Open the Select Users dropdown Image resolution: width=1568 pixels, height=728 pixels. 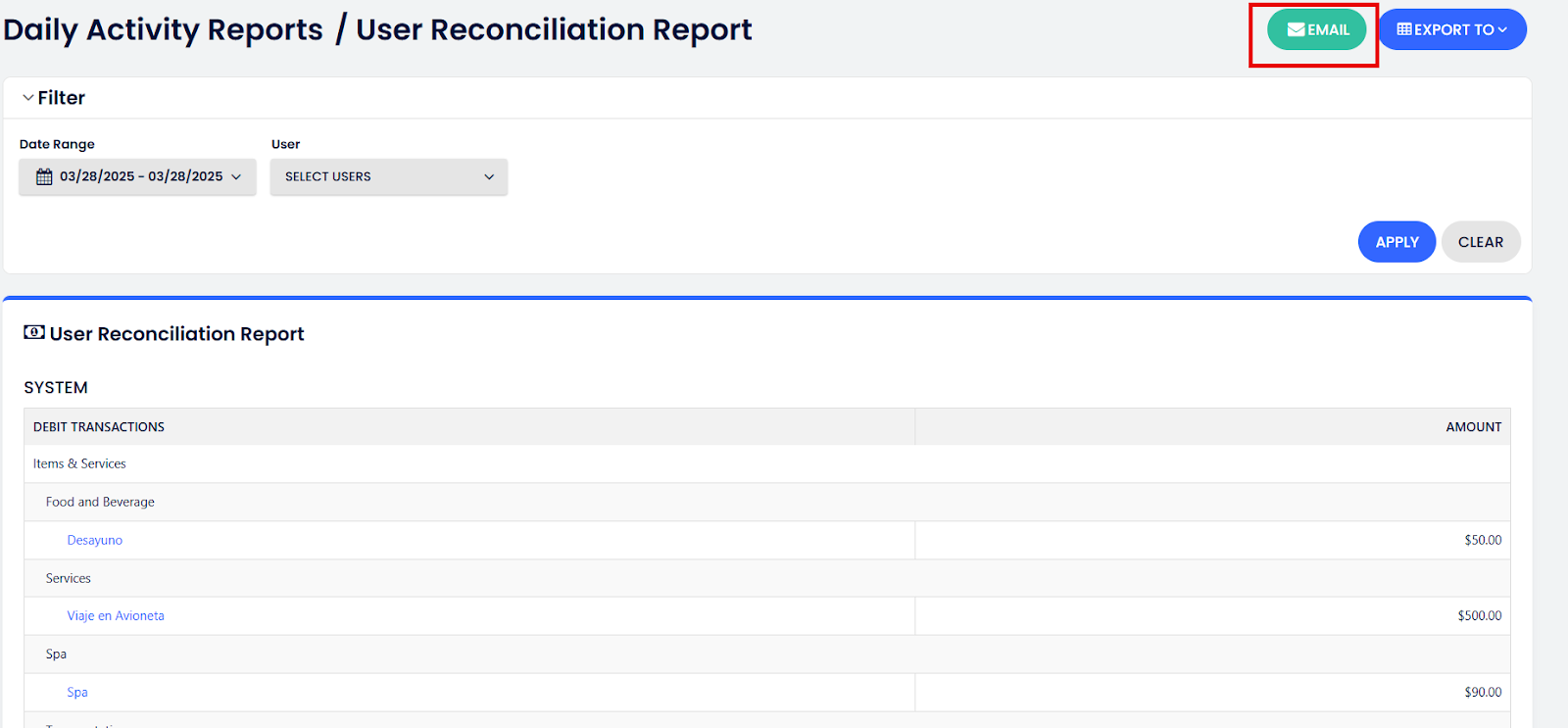pyautogui.click(x=389, y=177)
